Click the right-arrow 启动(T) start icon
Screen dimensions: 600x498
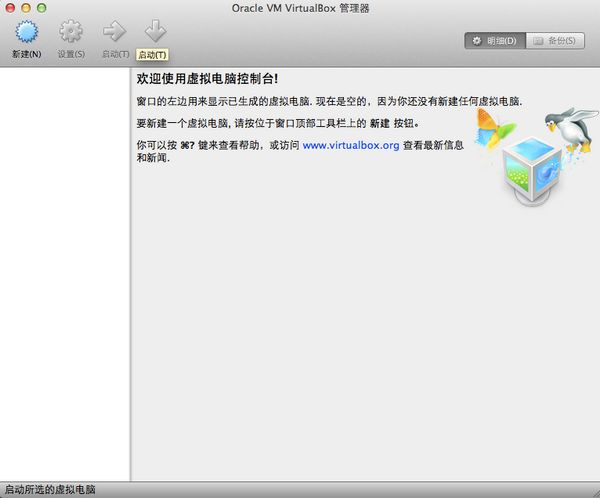[x=114, y=32]
